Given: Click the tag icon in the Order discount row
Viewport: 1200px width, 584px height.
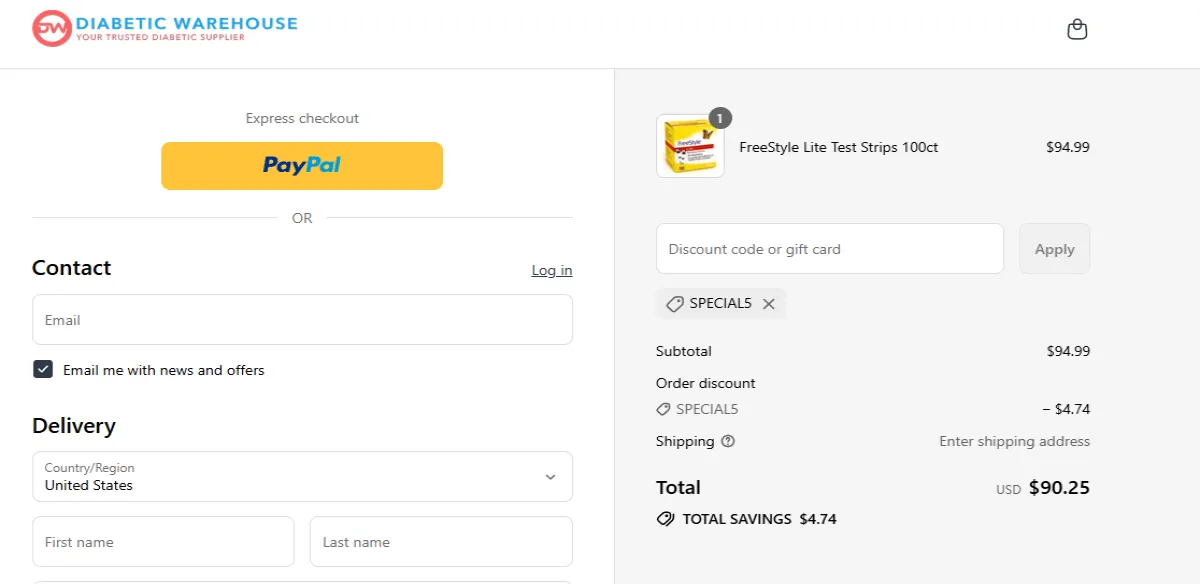Looking at the screenshot, I should pos(663,409).
